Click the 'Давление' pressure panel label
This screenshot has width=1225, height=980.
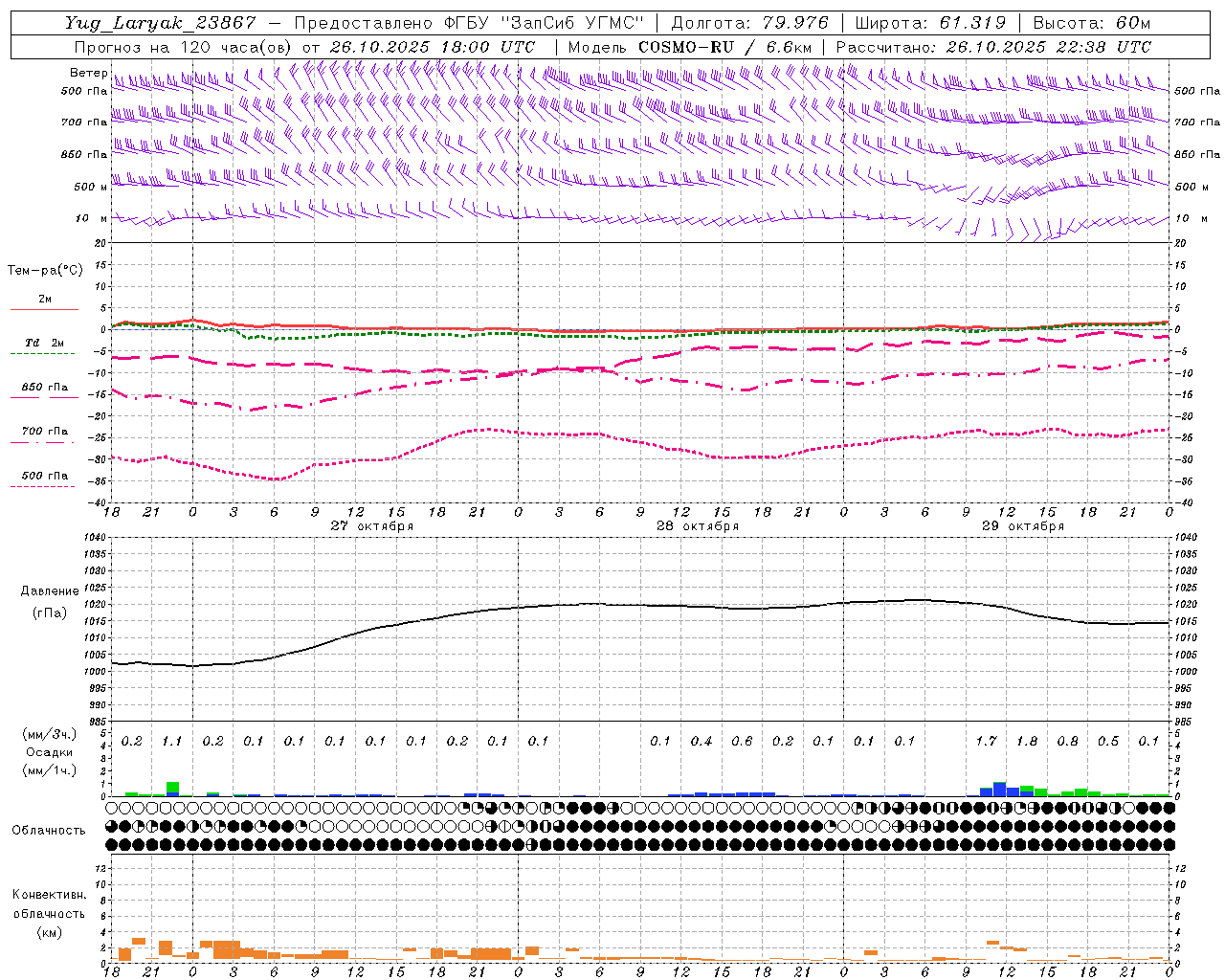(48, 591)
